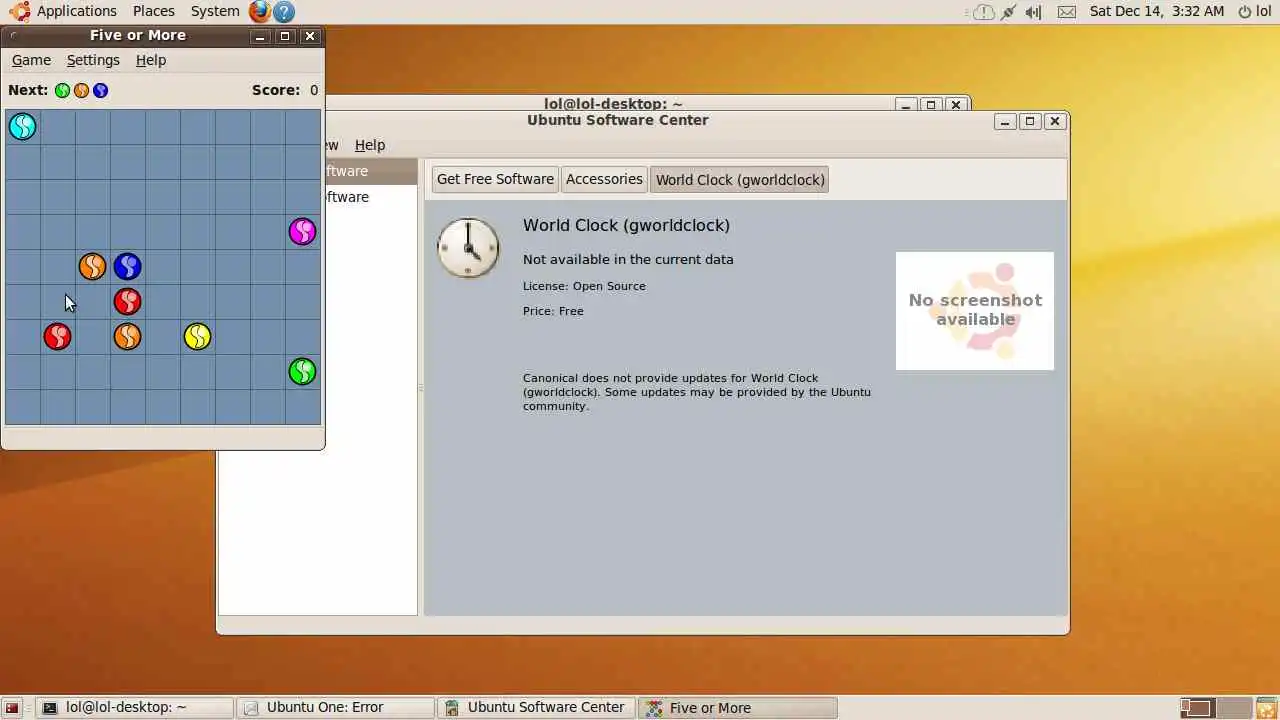
Task: Select the red ball below the blue ball
Action: [x=127, y=301]
